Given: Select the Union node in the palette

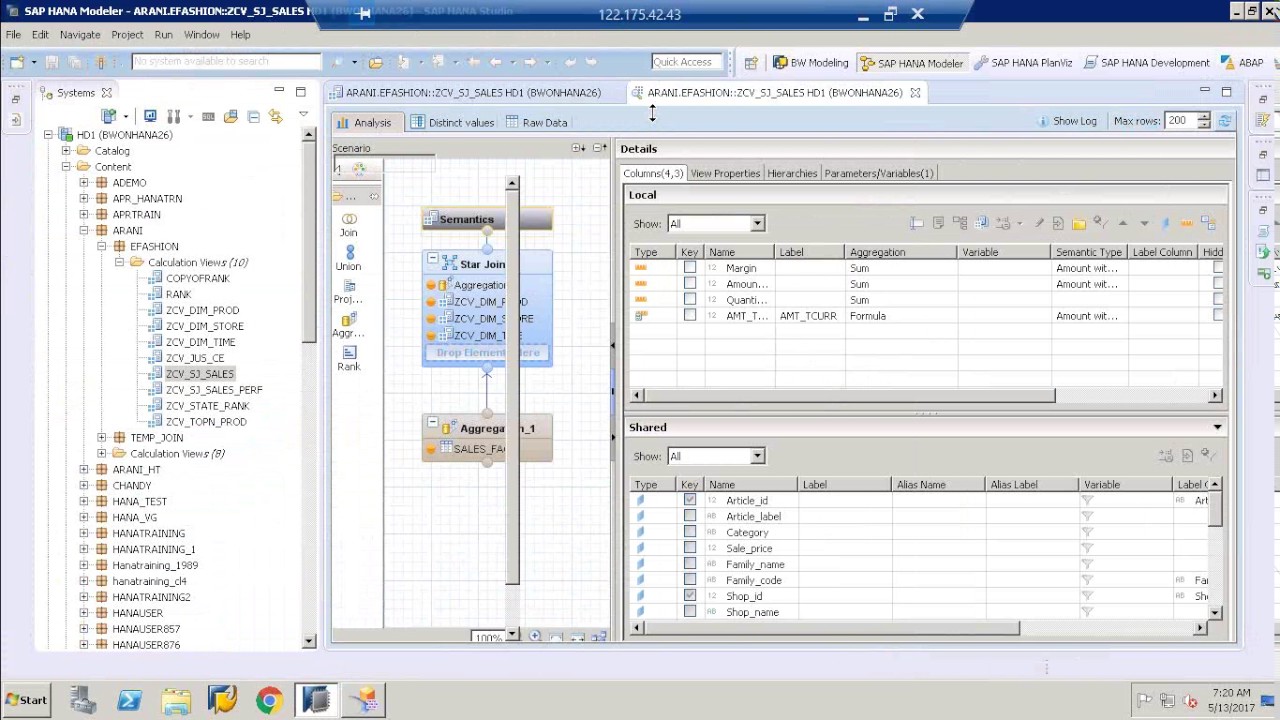Looking at the screenshot, I should (x=349, y=259).
